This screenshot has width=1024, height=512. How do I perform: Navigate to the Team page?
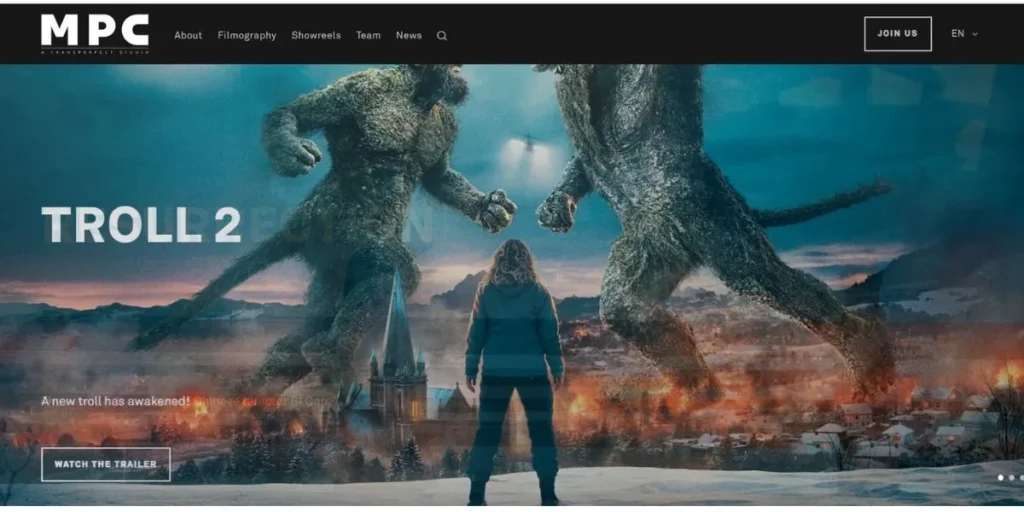[x=368, y=35]
